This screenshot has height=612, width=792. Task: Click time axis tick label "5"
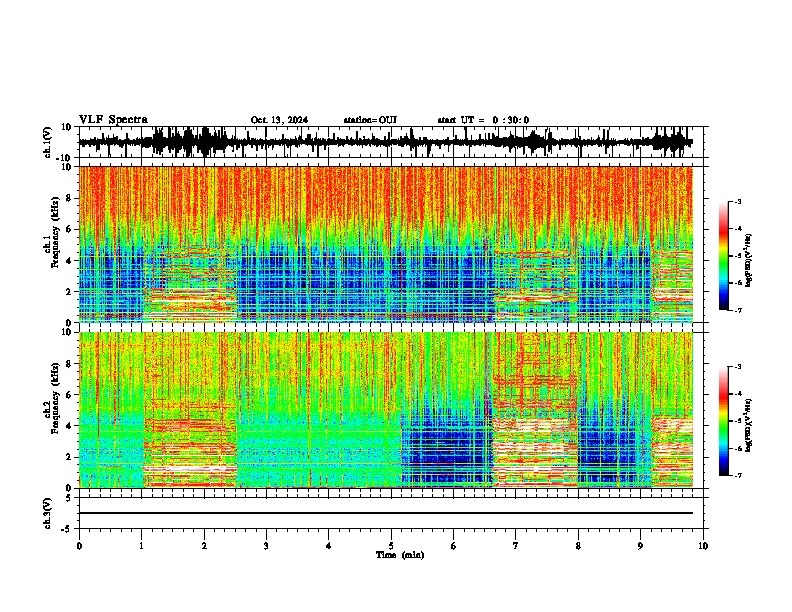click(391, 546)
